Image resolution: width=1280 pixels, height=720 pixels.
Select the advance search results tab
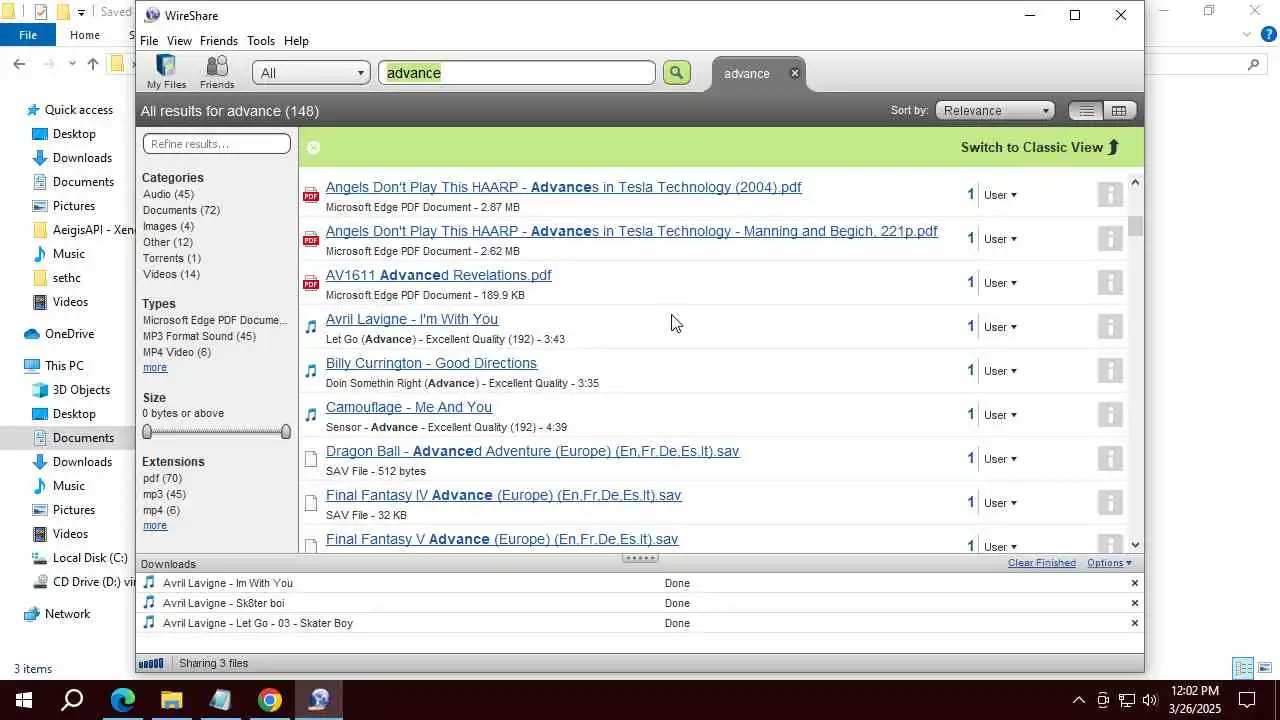pyautogui.click(x=747, y=73)
